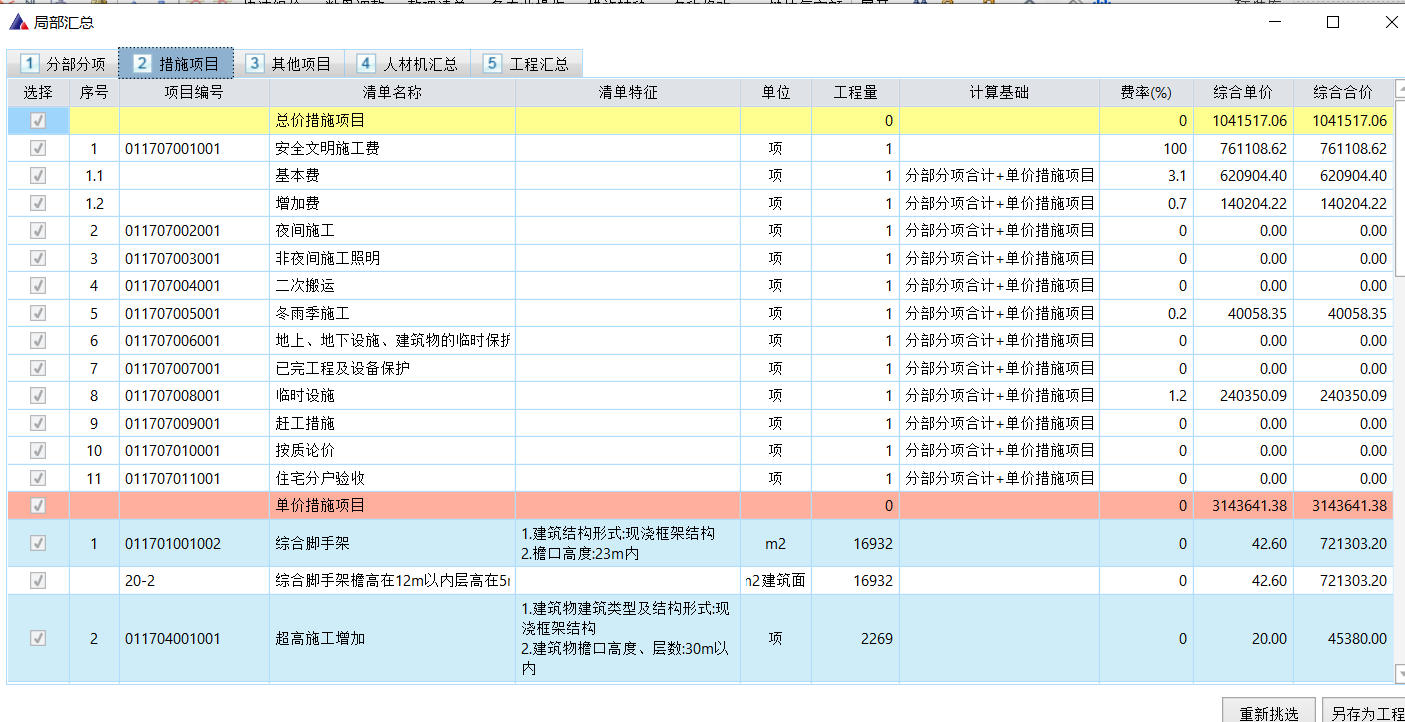1405x722 pixels.
Task: Select 按质论价 name cell
Action: (392, 451)
